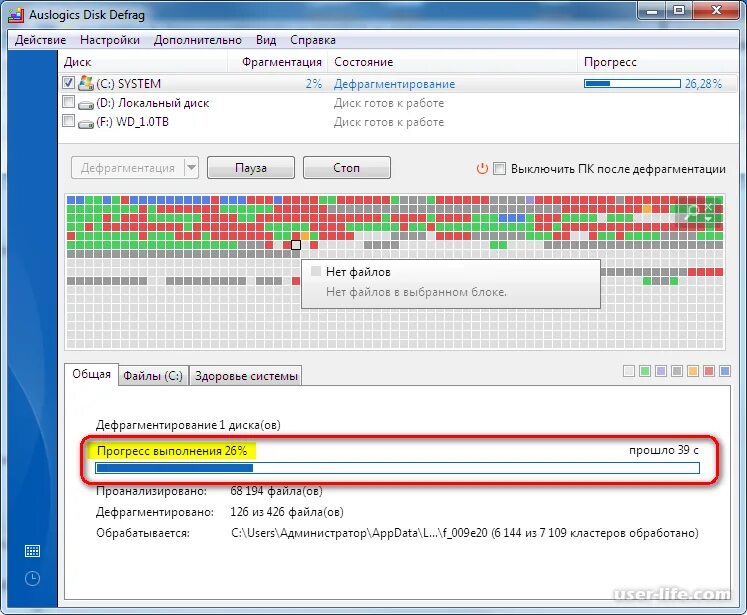Open the scheduler clock sidebar icon
747x615 pixels.
coord(32,578)
